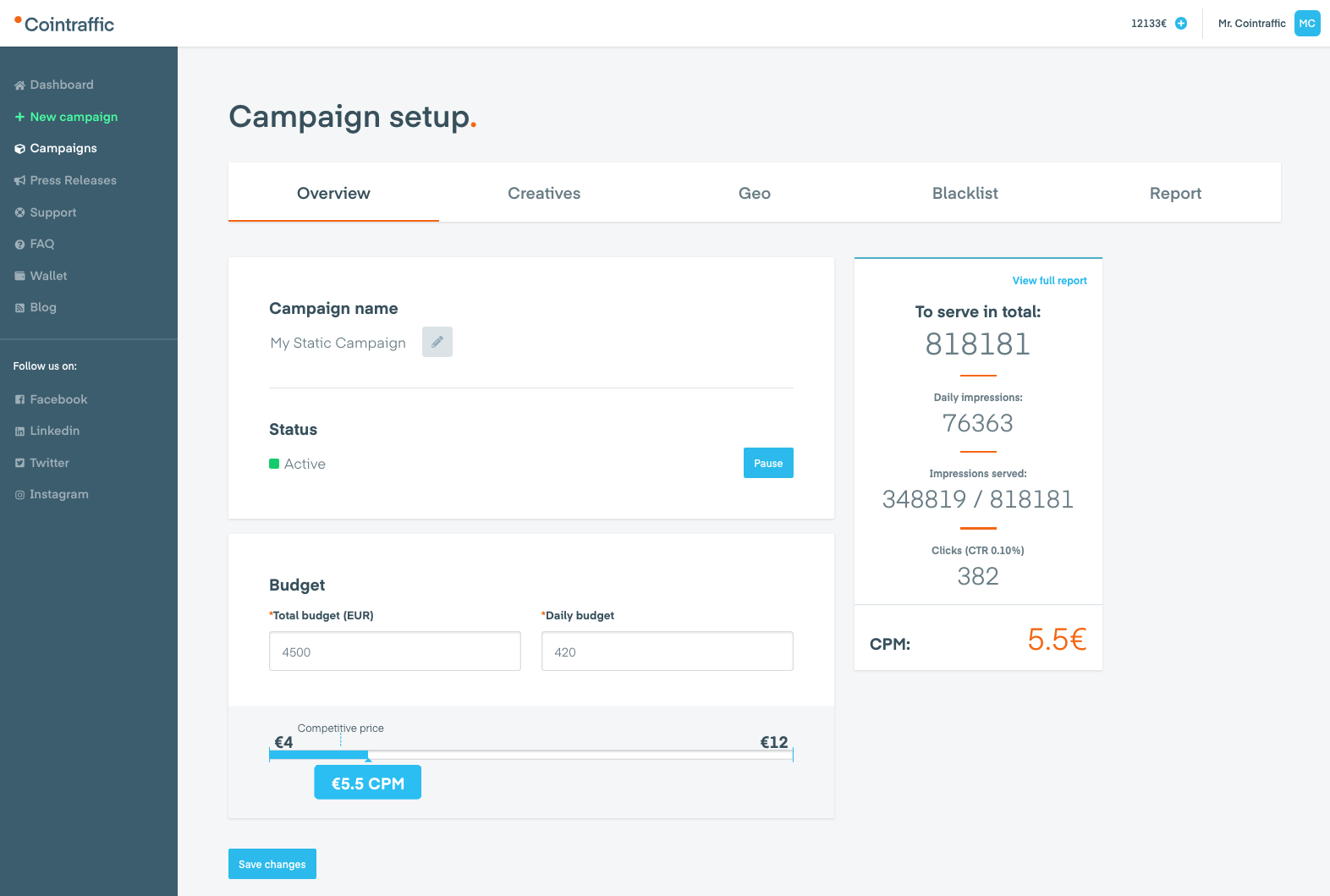
Task: Visit the Facebook link
Action: coord(58,399)
